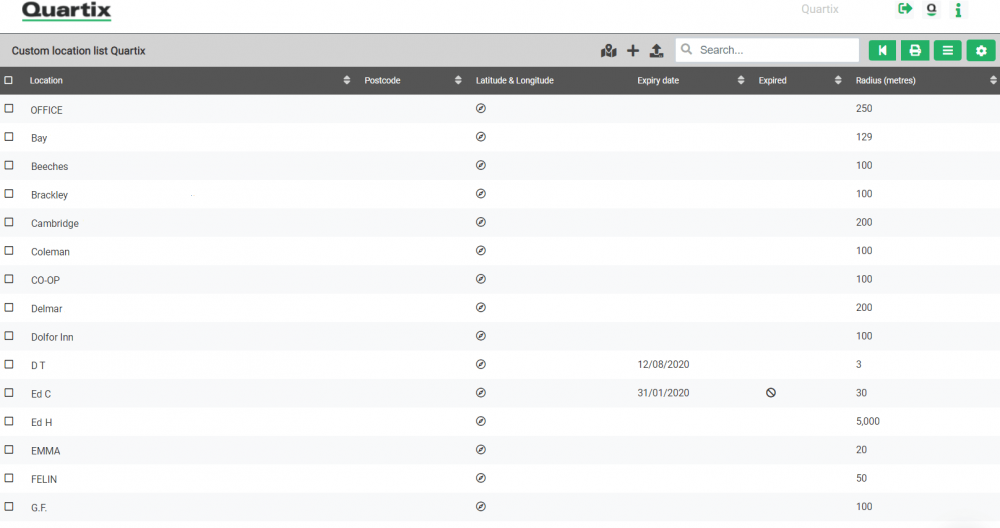
Task: Click the compass icon for Dolfor Inn
Action: click(481, 336)
